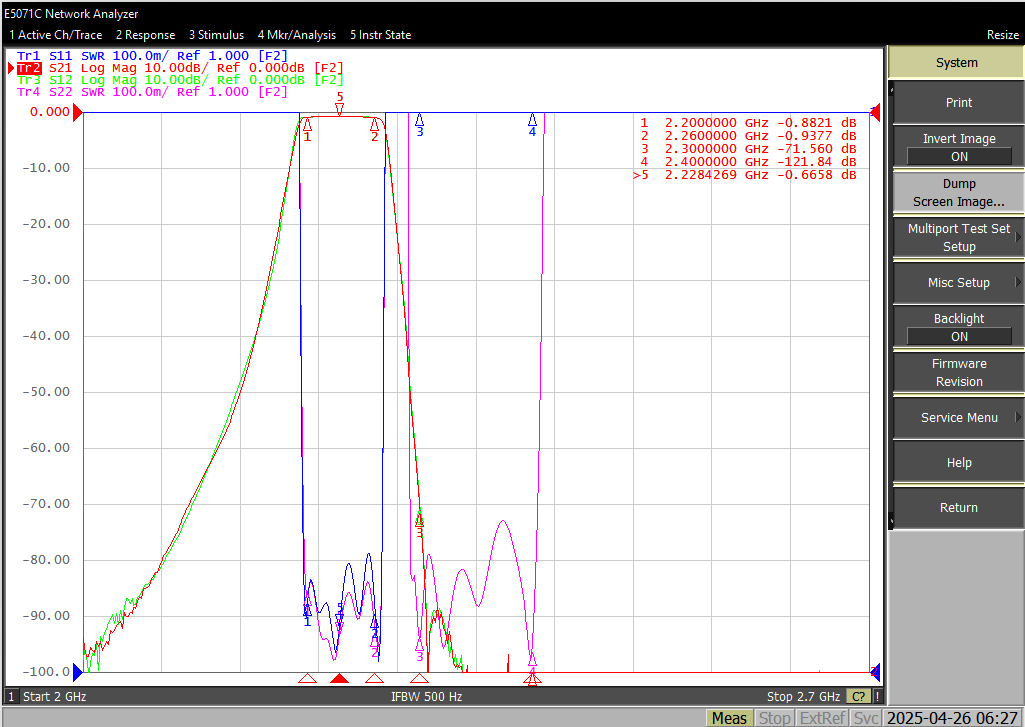Viewport: 1025px width, 727px height.
Task: Click the exclamation status indicator
Action: [877, 697]
